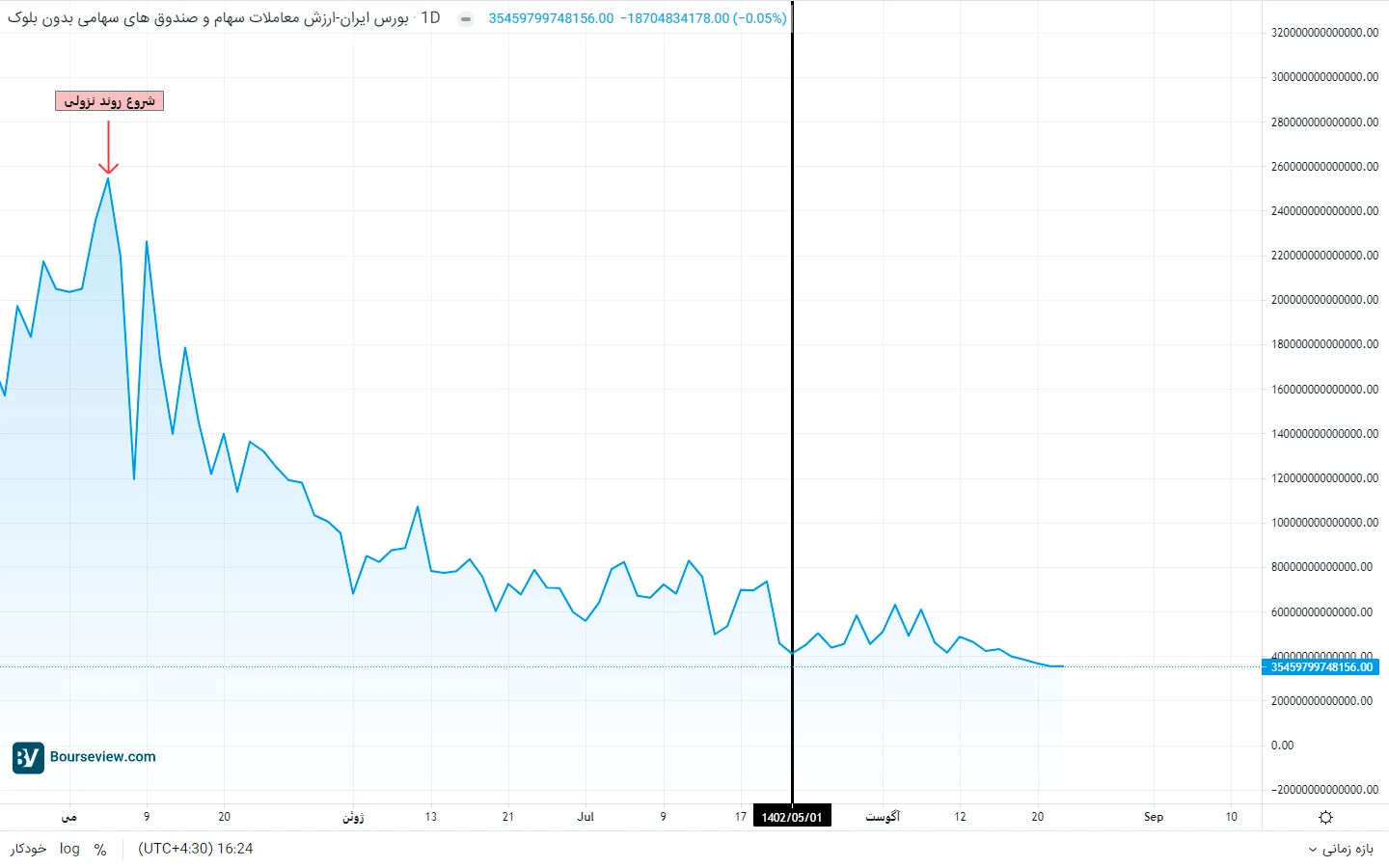
Task: Click the ژوئن label on time axis
Action: click(x=353, y=817)
